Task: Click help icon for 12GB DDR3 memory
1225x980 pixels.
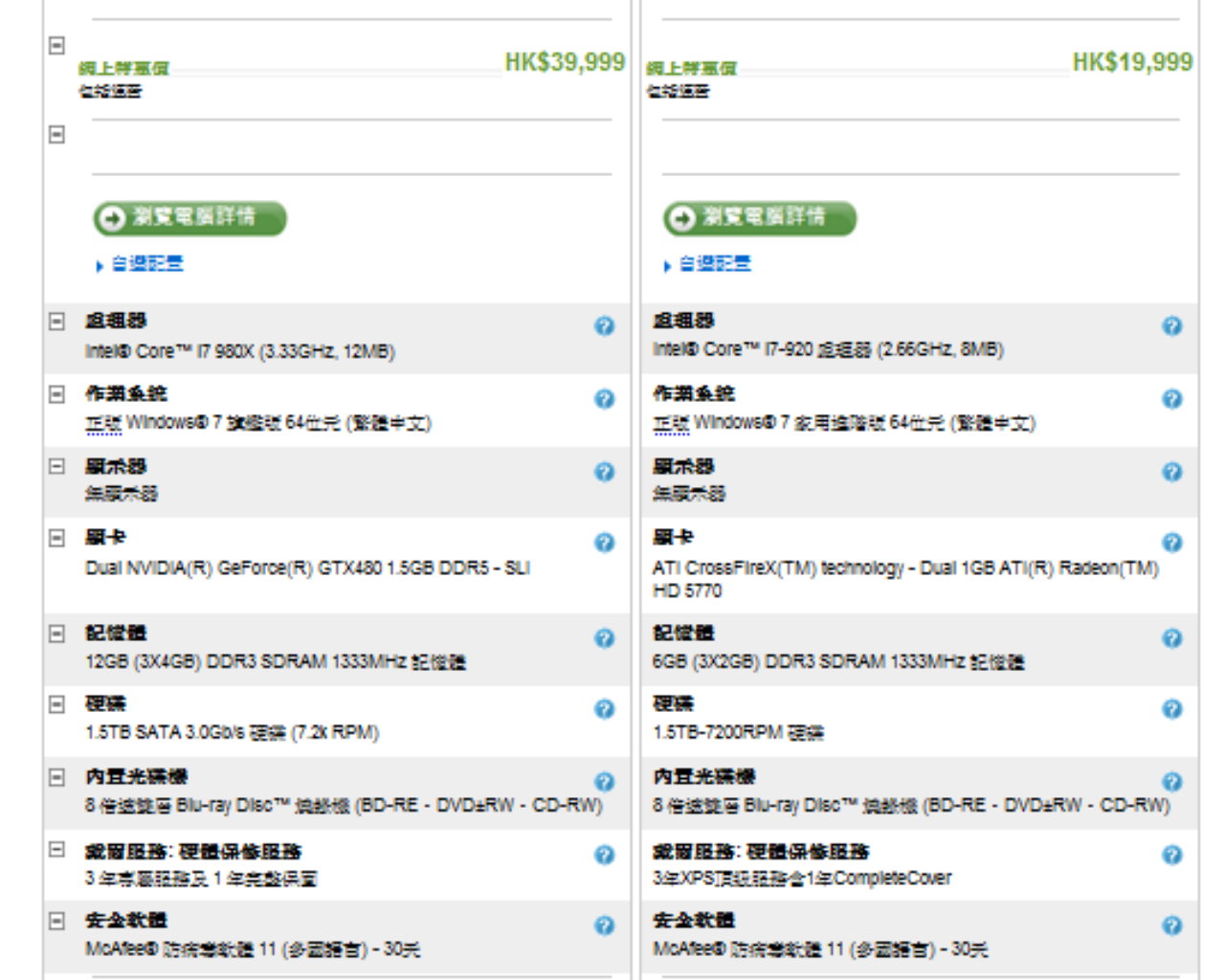Action: (x=604, y=638)
